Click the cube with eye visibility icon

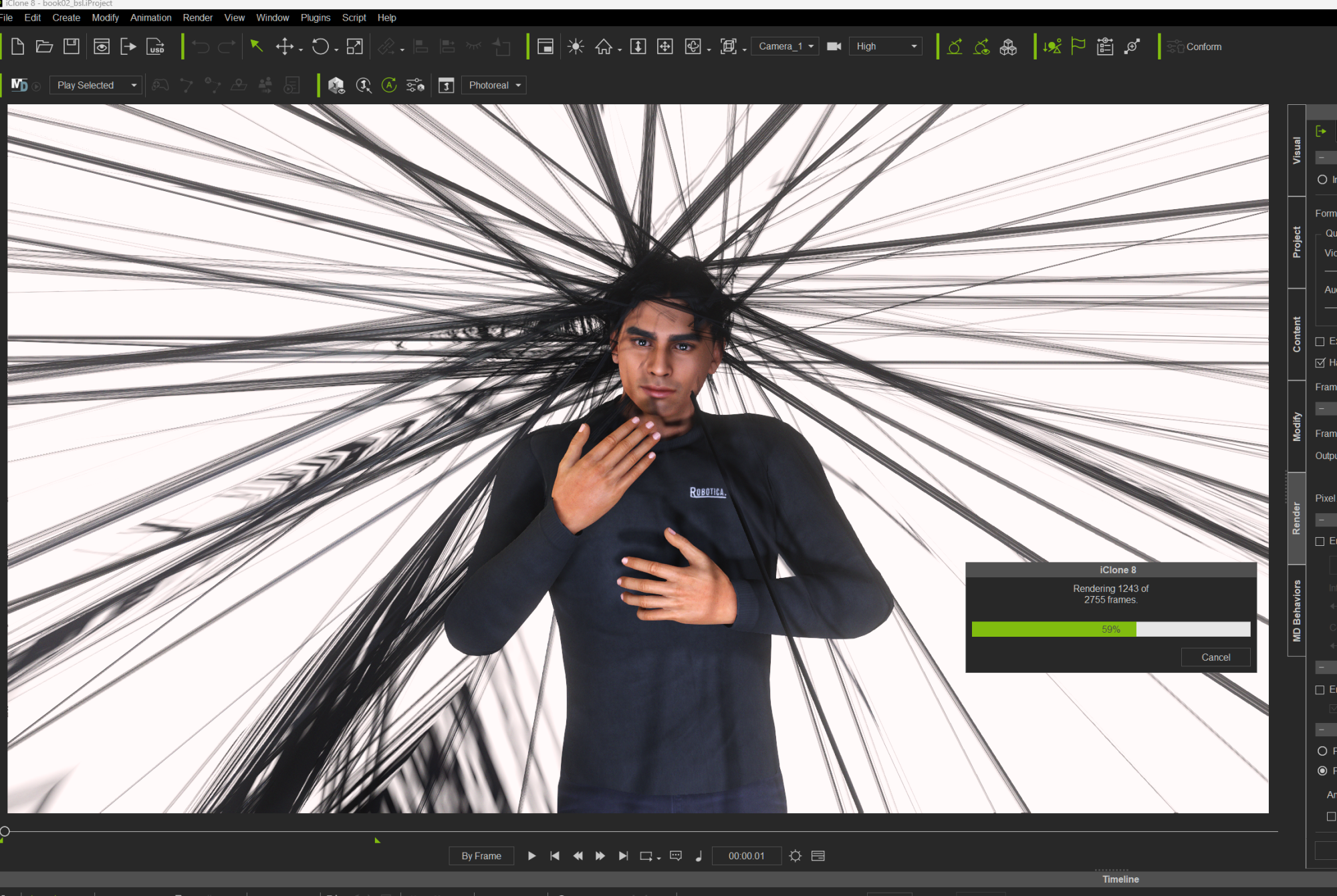pyautogui.click(x=336, y=86)
